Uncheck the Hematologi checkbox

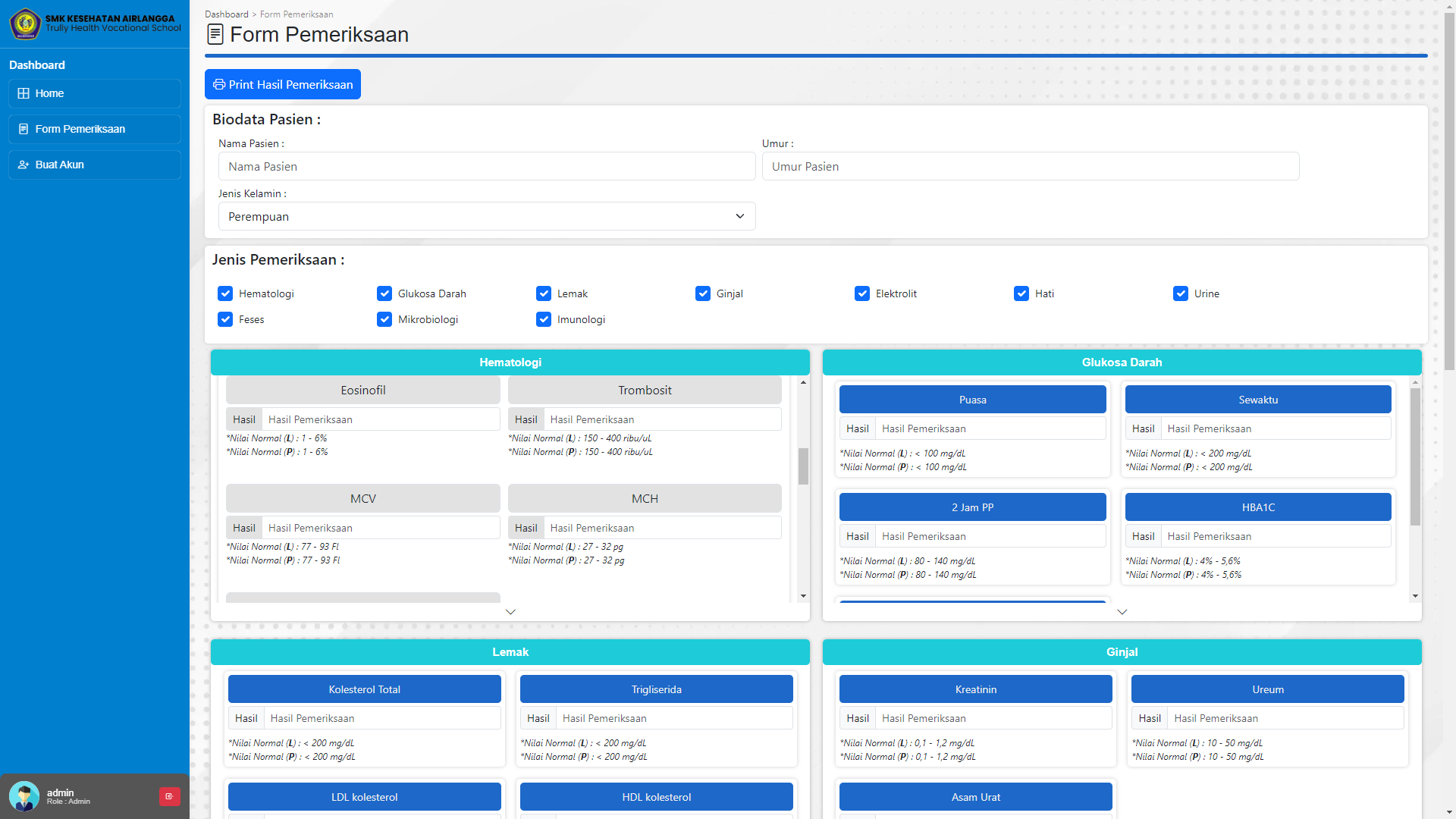(x=225, y=293)
